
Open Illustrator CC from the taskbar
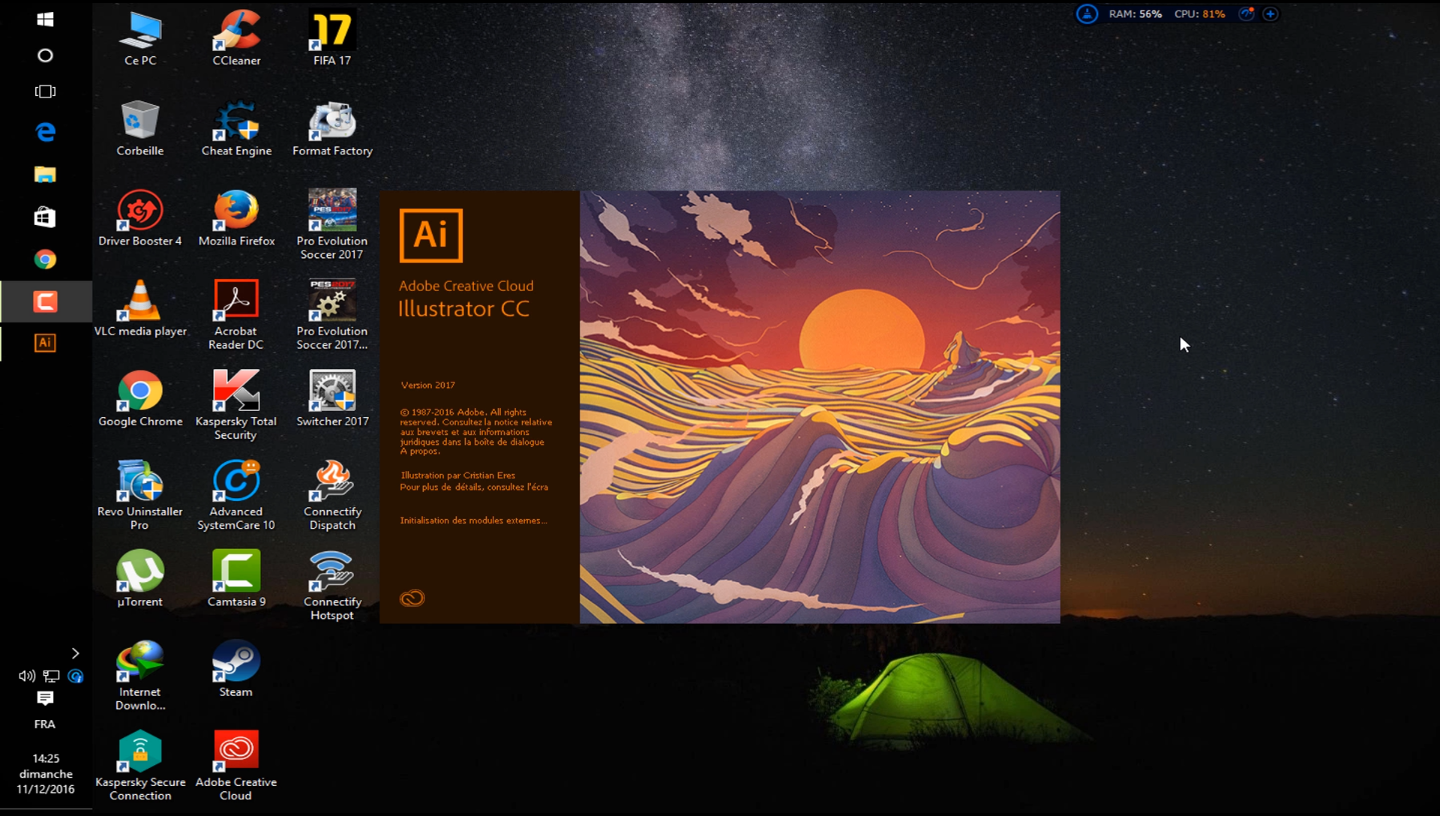45,343
